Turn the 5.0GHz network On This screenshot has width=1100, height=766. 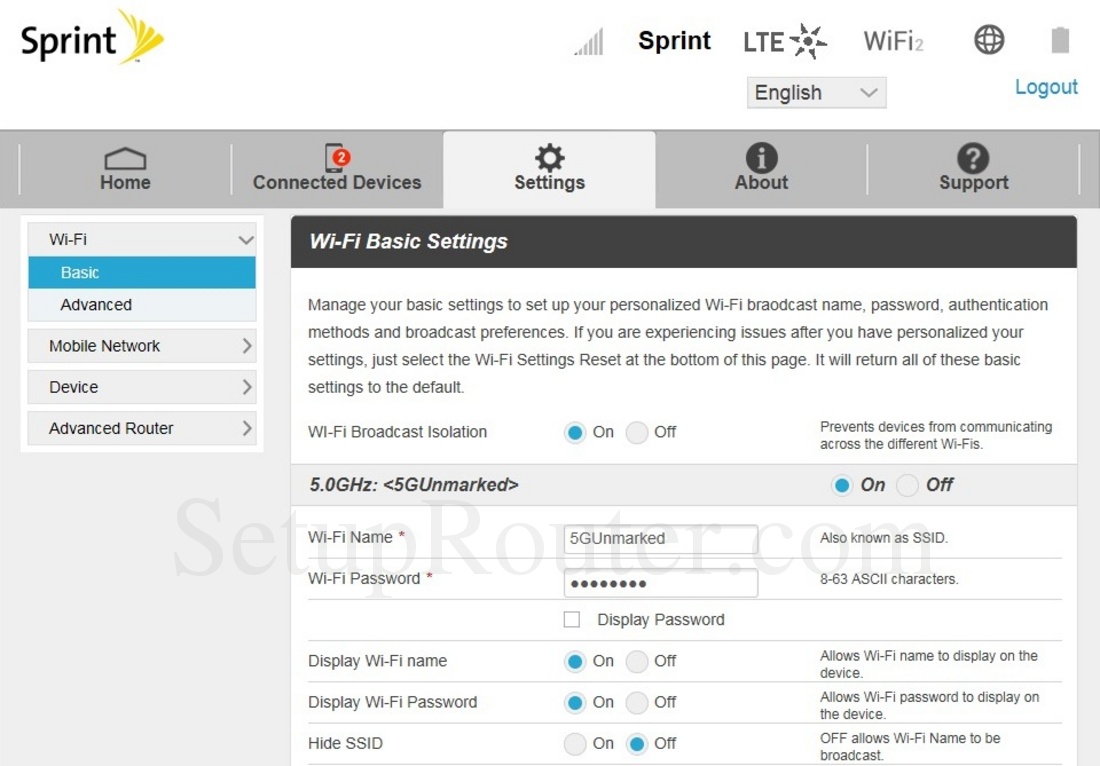[x=841, y=485]
